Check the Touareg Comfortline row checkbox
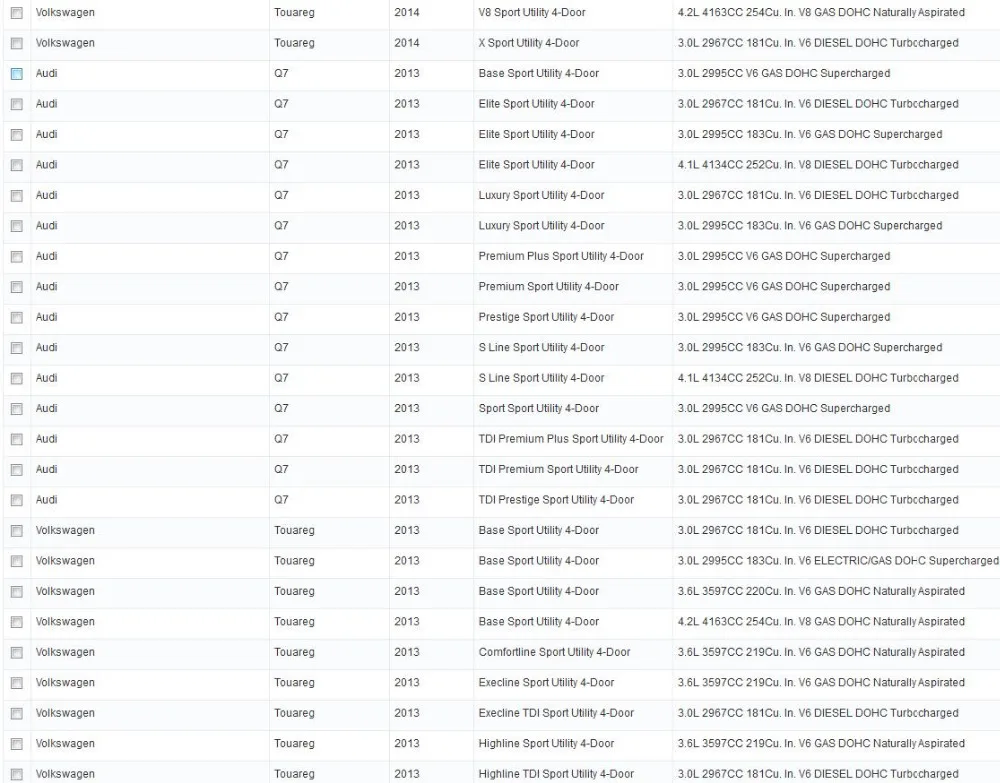 click(17, 652)
